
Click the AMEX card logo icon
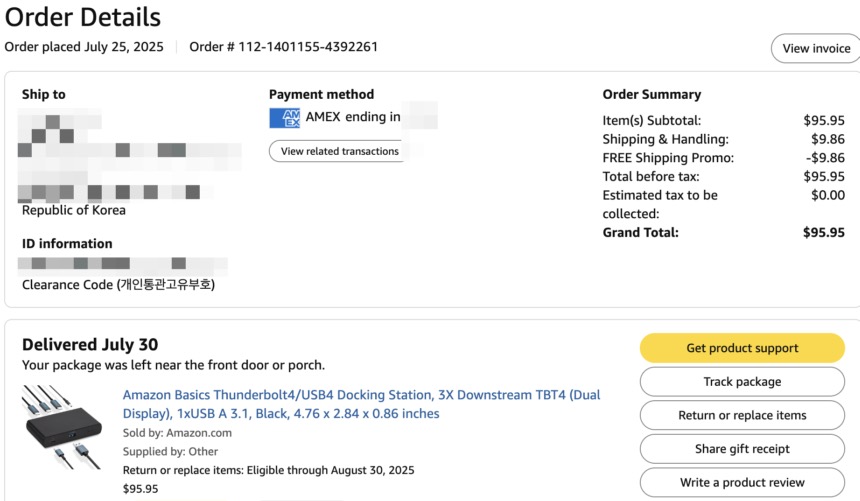pyautogui.click(x=284, y=118)
